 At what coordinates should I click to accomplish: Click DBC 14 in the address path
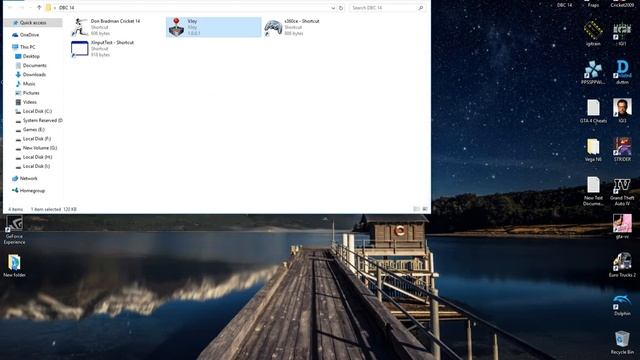[67, 8]
